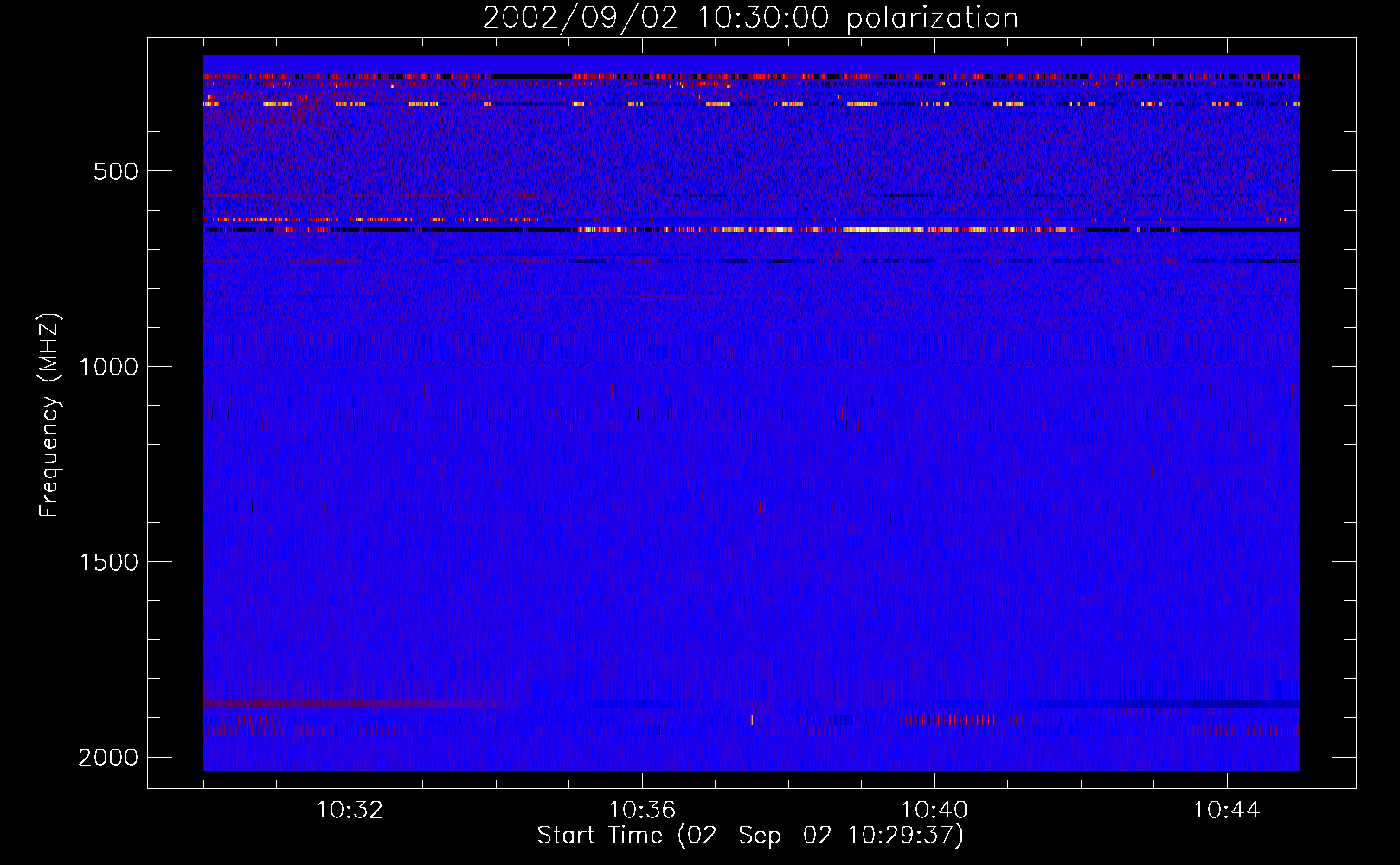Click the "1500" frequency tick label
This screenshot has height=865, width=1400.
coord(108,562)
